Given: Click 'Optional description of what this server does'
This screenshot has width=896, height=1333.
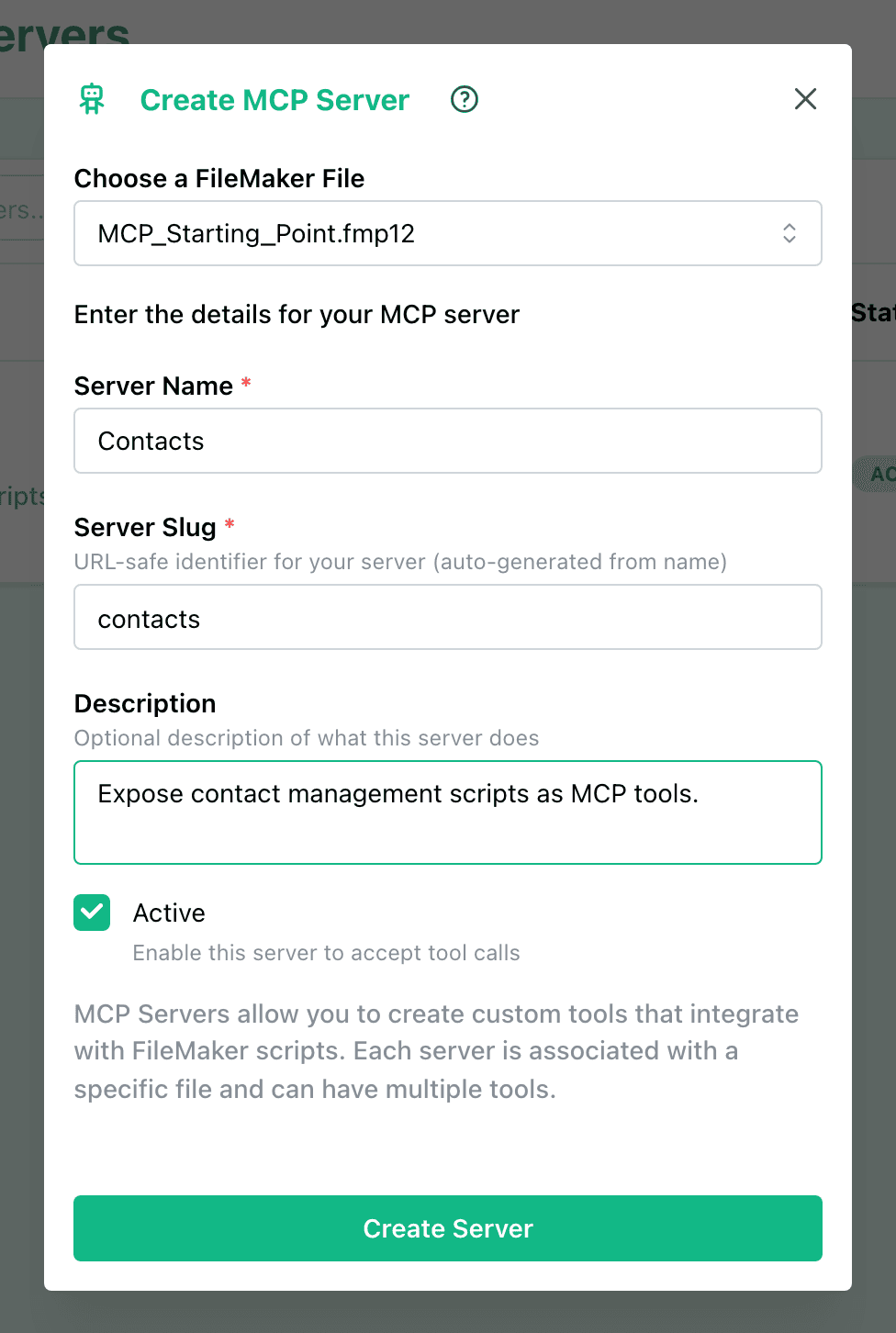Looking at the screenshot, I should tap(307, 738).
